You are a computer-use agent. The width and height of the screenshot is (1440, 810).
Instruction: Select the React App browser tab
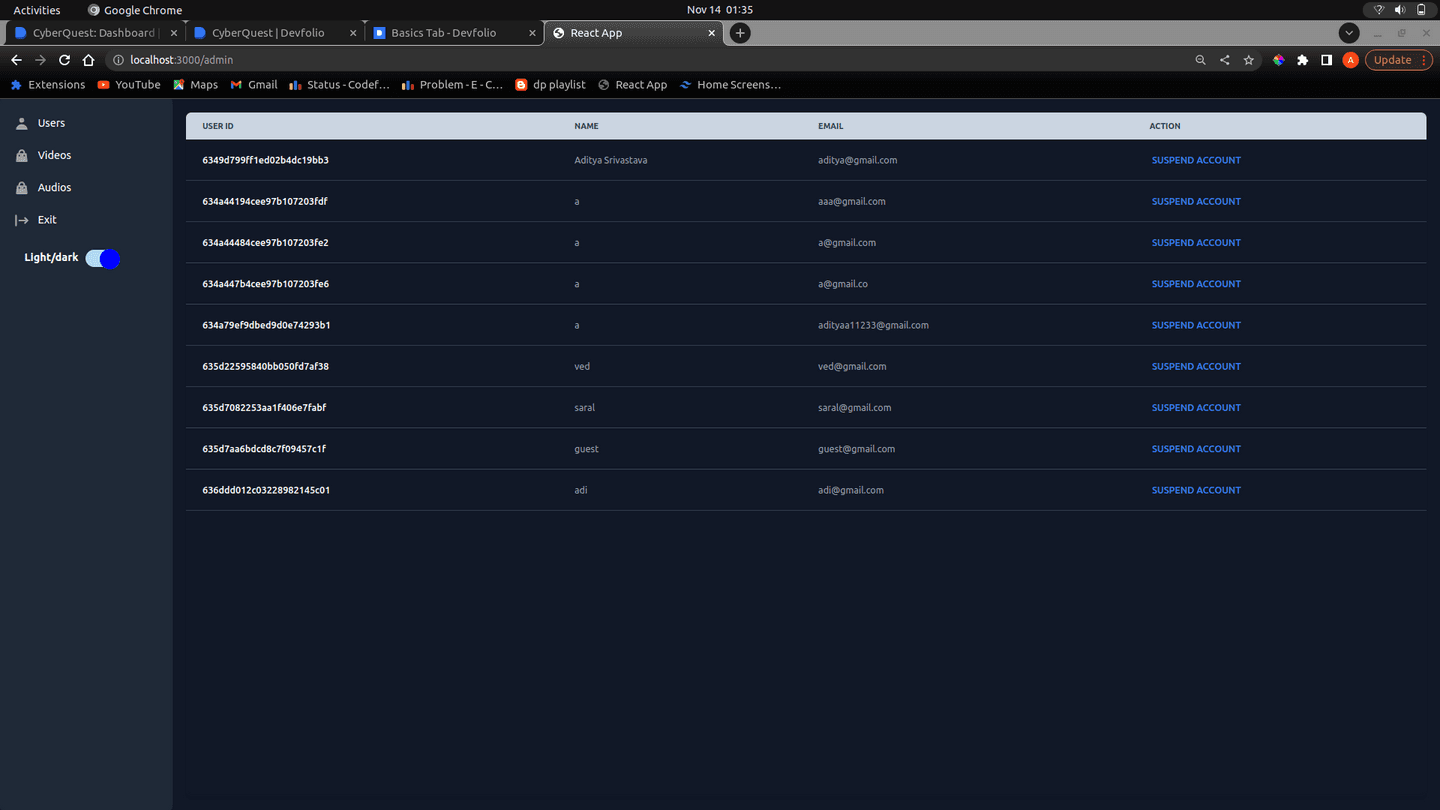click(634, 33)
